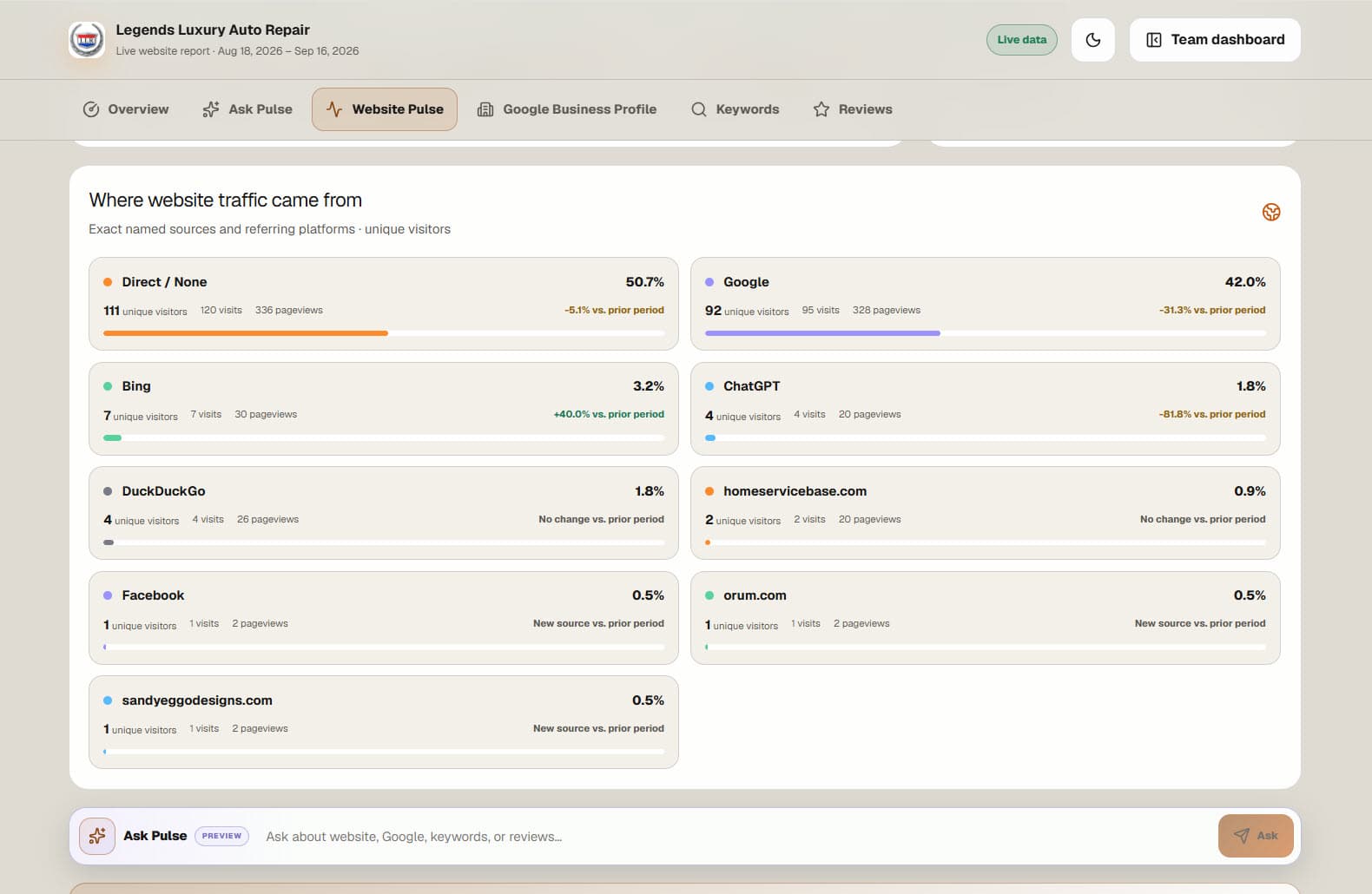This screenshot has height=894, width=1372.
Task: Open the Team dashboard
Action: click(1215, 40)
